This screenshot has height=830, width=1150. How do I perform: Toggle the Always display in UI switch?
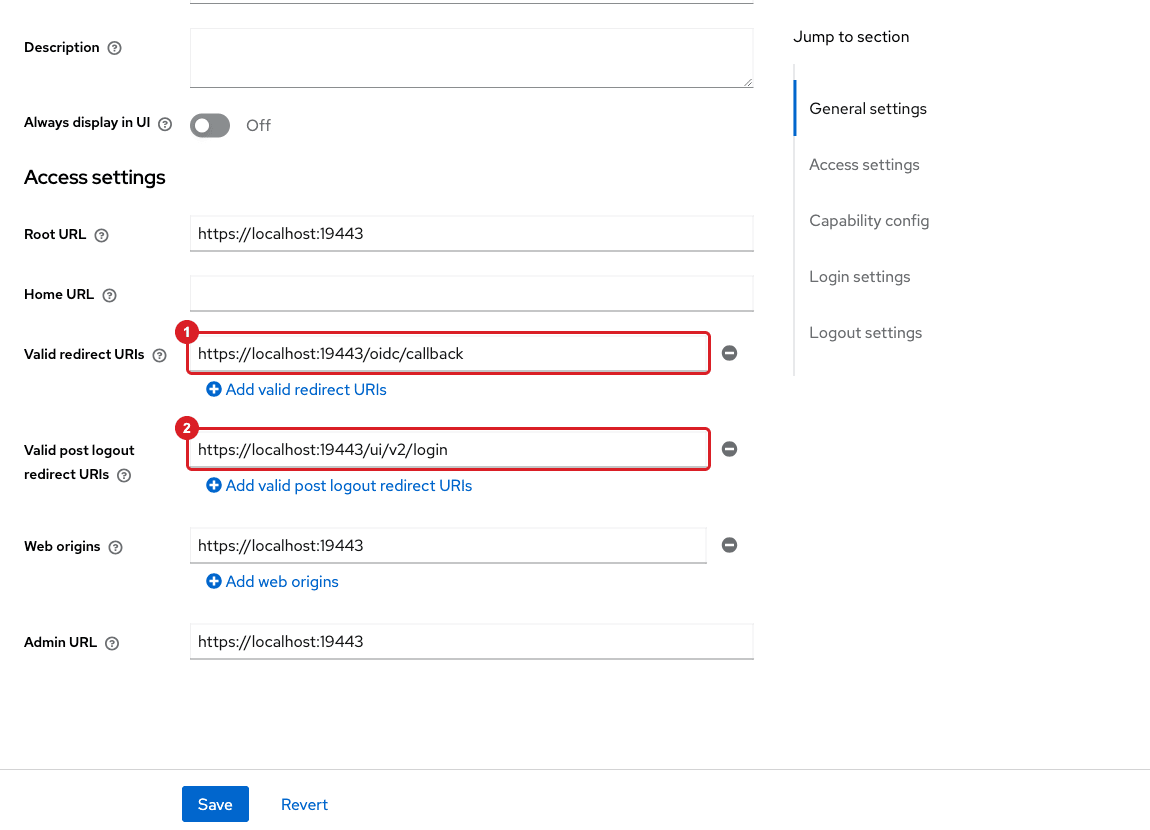coord(210,125)
